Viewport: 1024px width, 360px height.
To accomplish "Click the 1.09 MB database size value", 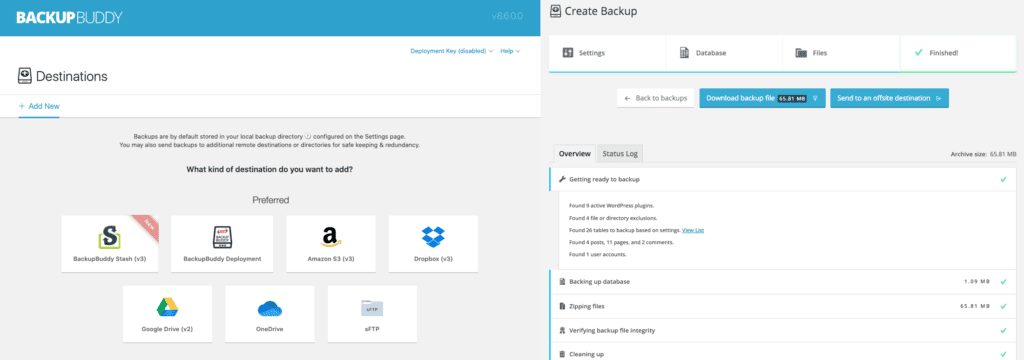I will click(977, 282).
